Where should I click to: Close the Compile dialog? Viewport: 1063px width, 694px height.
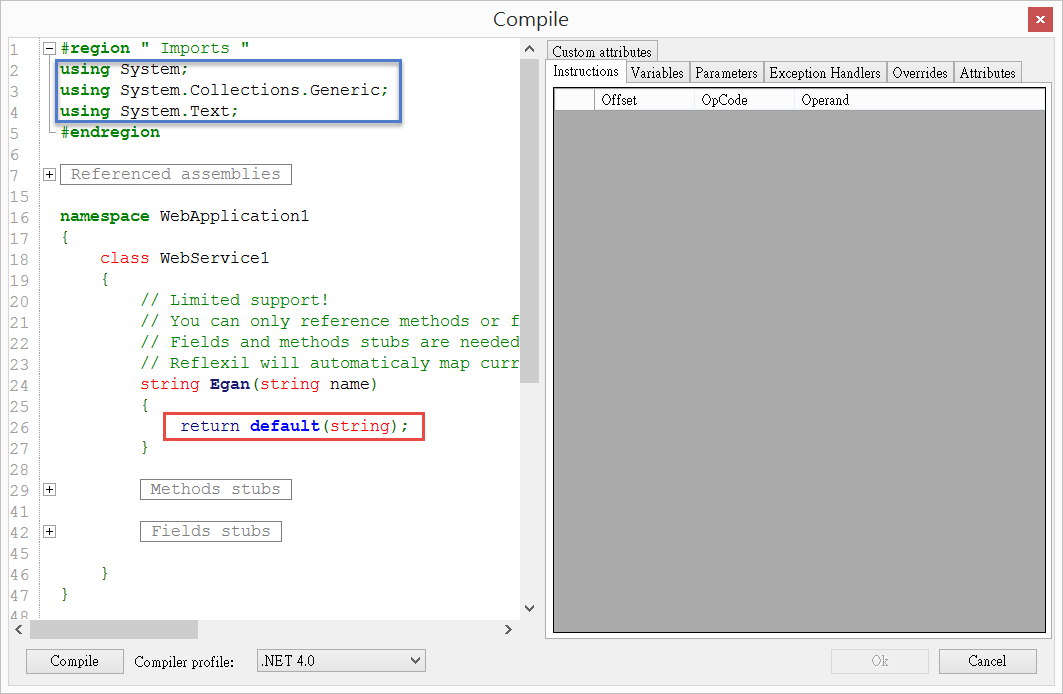[x=1039, y=19]
